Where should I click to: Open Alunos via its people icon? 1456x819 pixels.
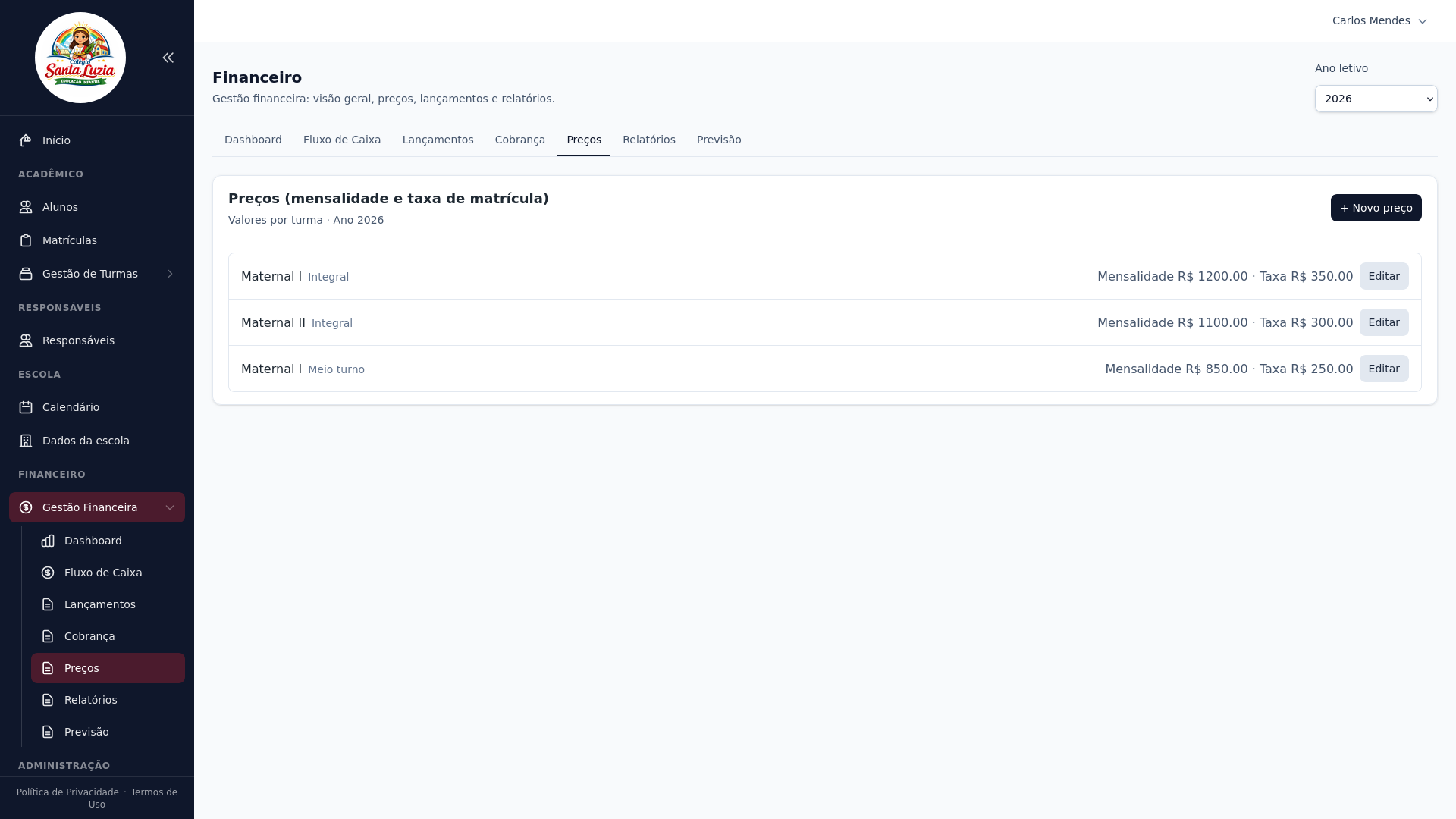26,207
